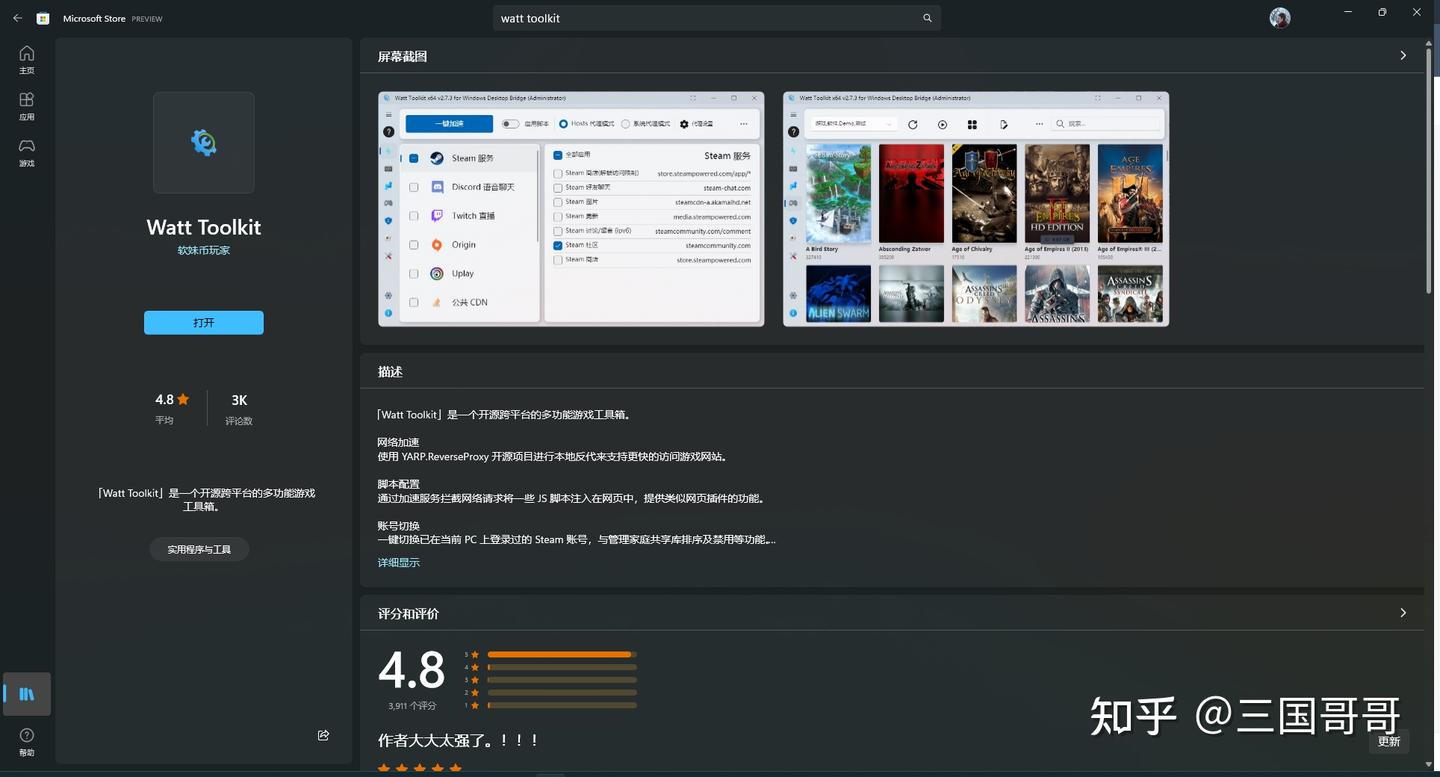Click the vertical page scrollbar
Image resolution: width=1440 pixels, height=777 pixels.
[x=1428, y=170]
